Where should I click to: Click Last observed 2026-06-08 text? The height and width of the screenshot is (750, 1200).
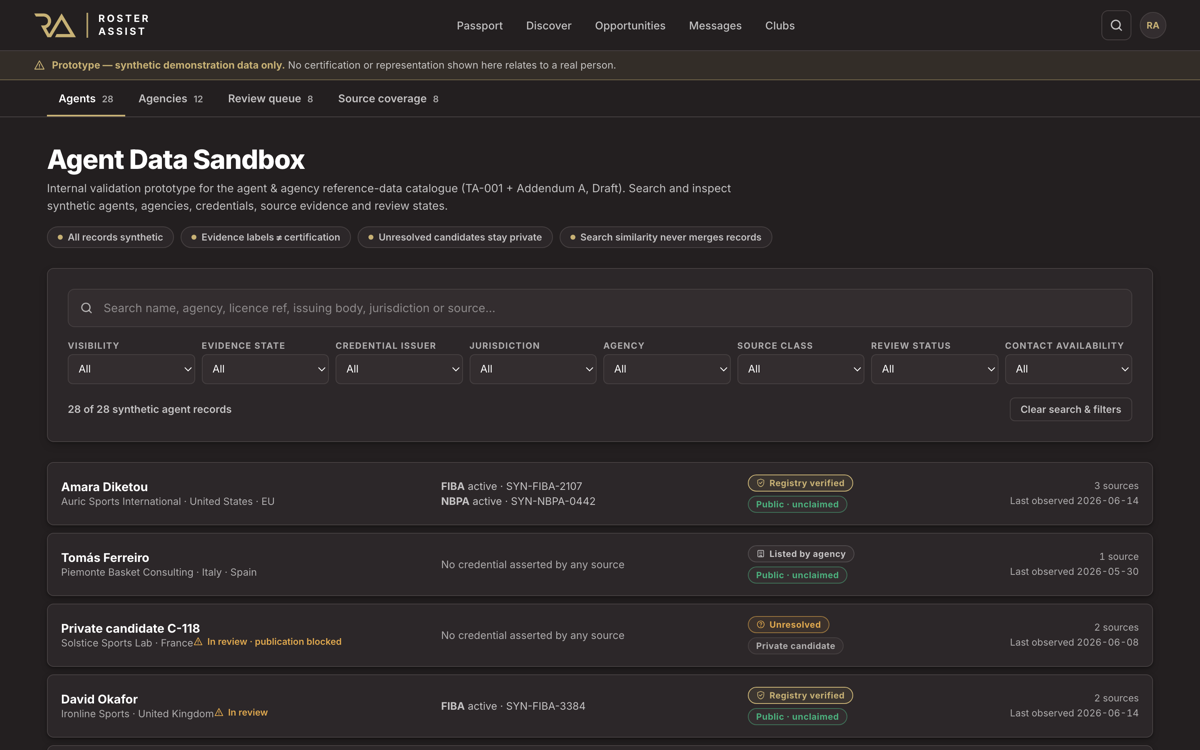tap(1074, 642)
